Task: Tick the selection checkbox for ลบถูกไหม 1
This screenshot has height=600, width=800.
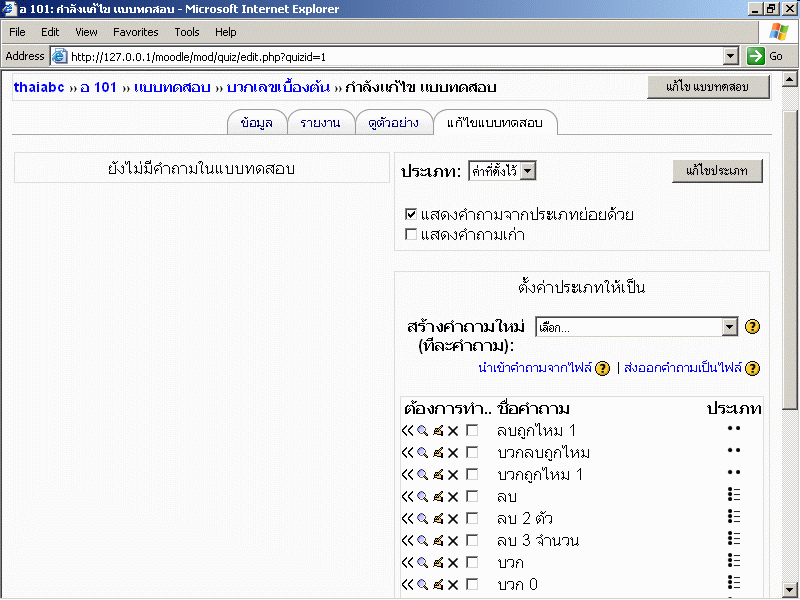Action: pos(472,430)
